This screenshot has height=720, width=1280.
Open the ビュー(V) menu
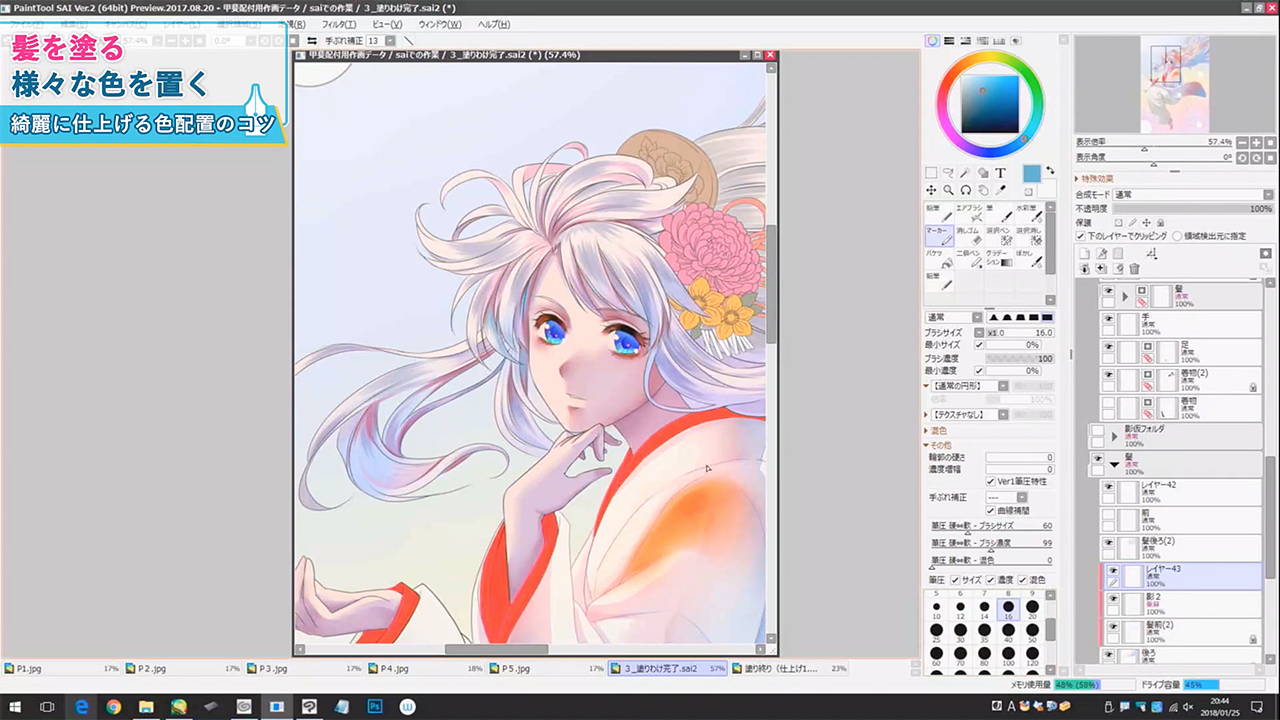pyautogui.click(x=387, y=24)
